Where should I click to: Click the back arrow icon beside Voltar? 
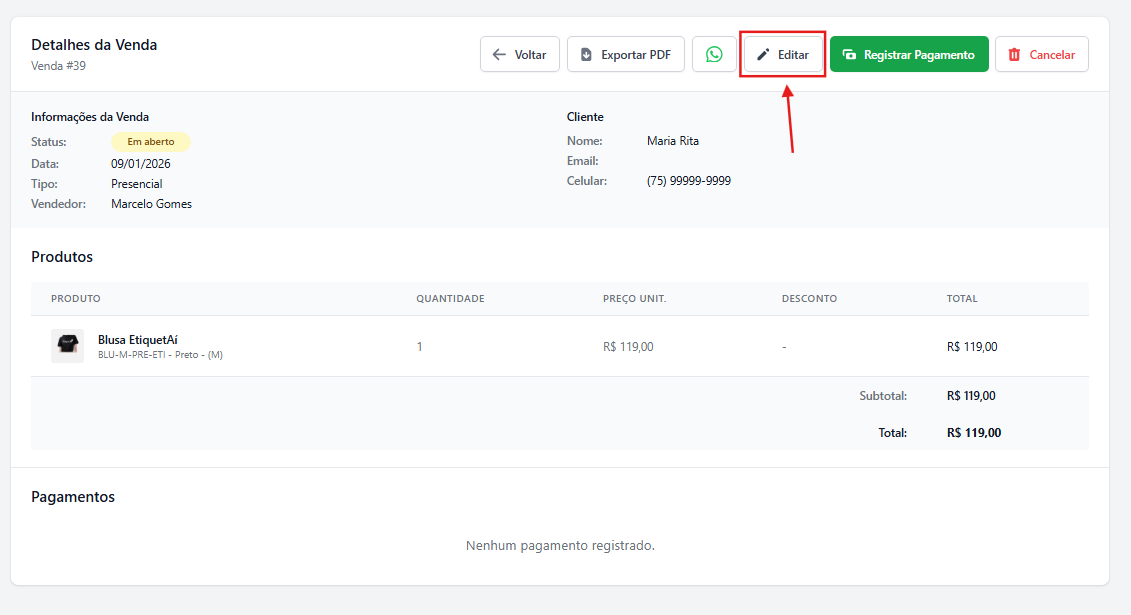tap(500, 55)
